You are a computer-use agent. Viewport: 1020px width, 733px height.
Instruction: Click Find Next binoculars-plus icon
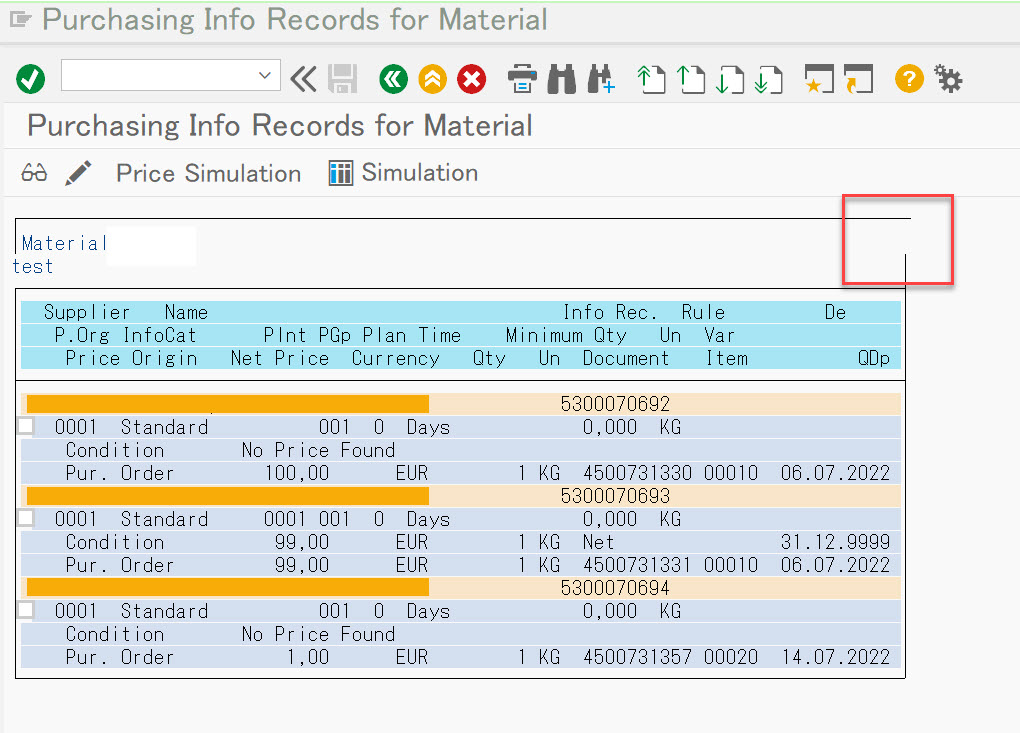pyautogui.click(x=600, y=79)
